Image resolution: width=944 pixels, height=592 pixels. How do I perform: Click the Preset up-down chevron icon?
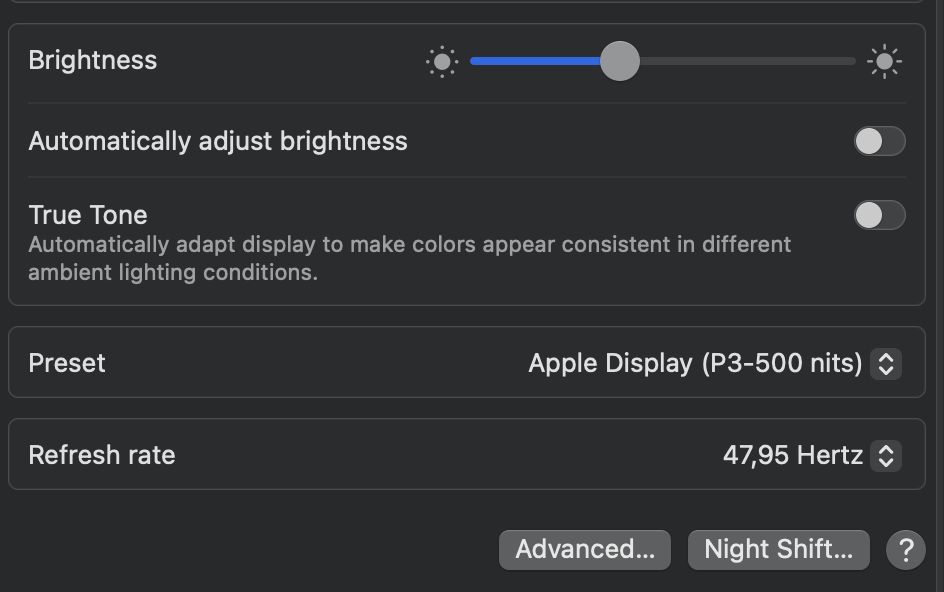click(x=885, y=363)
